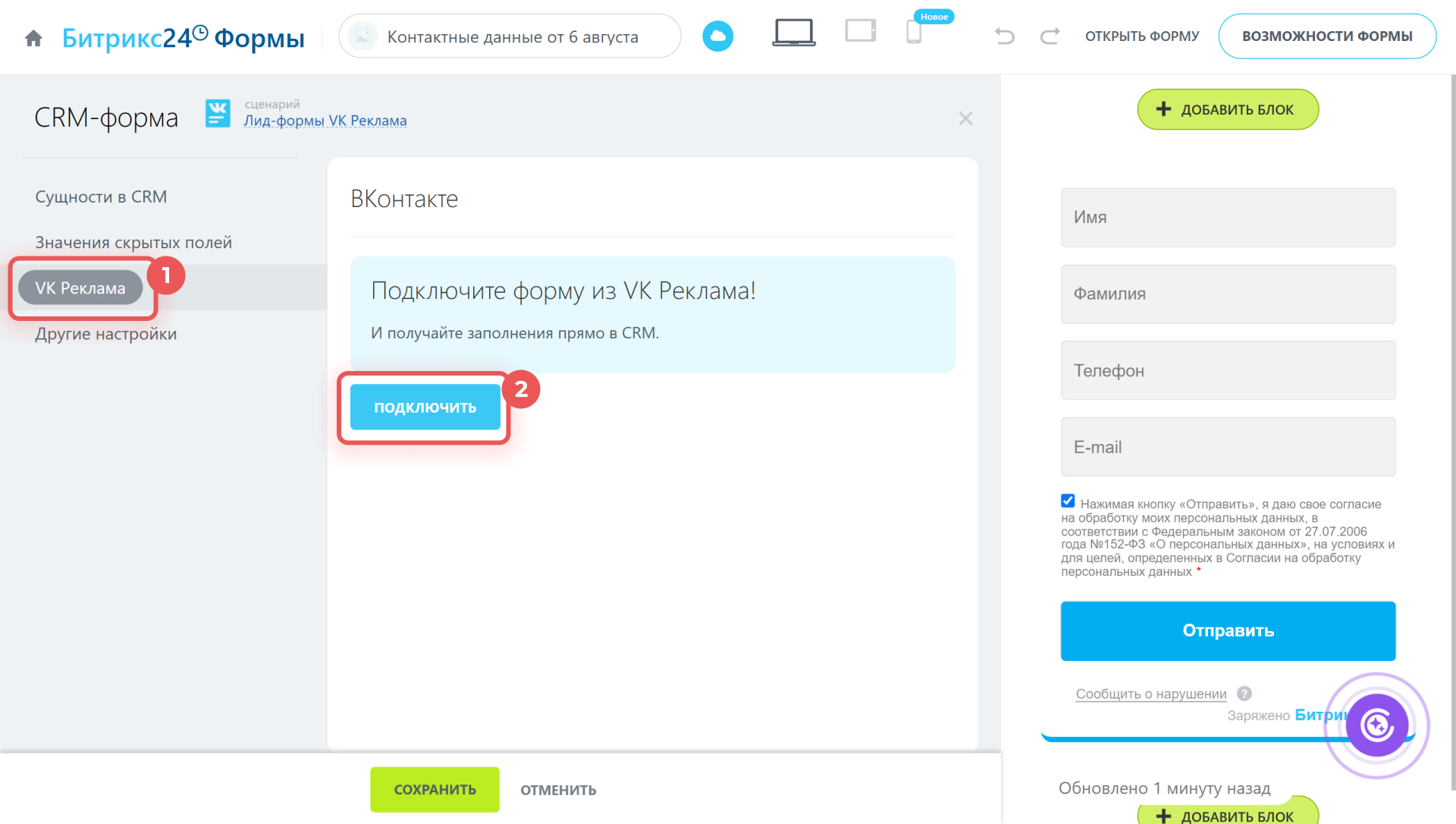Go to home via the house icon
Image resolution: width=1456 pixels, height=824 pixels.
33,38
